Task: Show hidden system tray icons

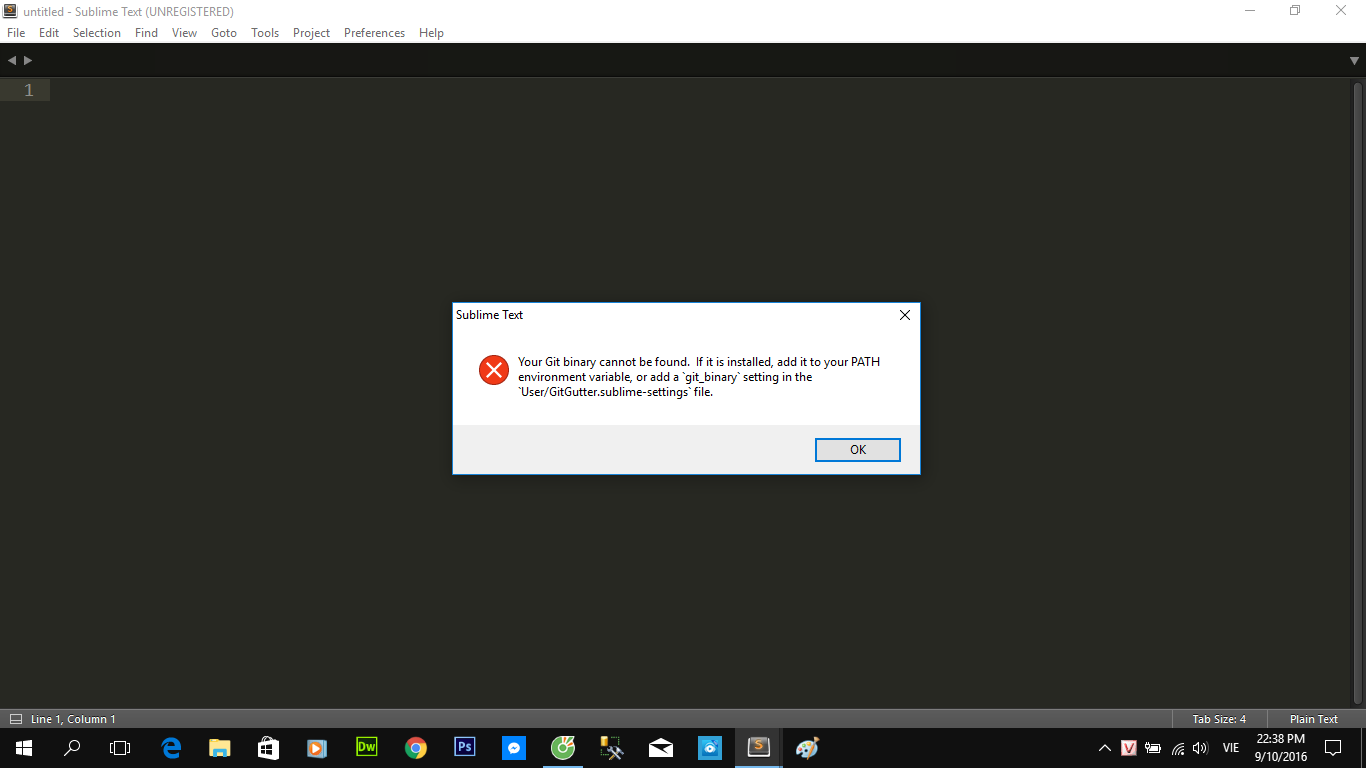Action: pyautogui.click(x=1105, y=748)
